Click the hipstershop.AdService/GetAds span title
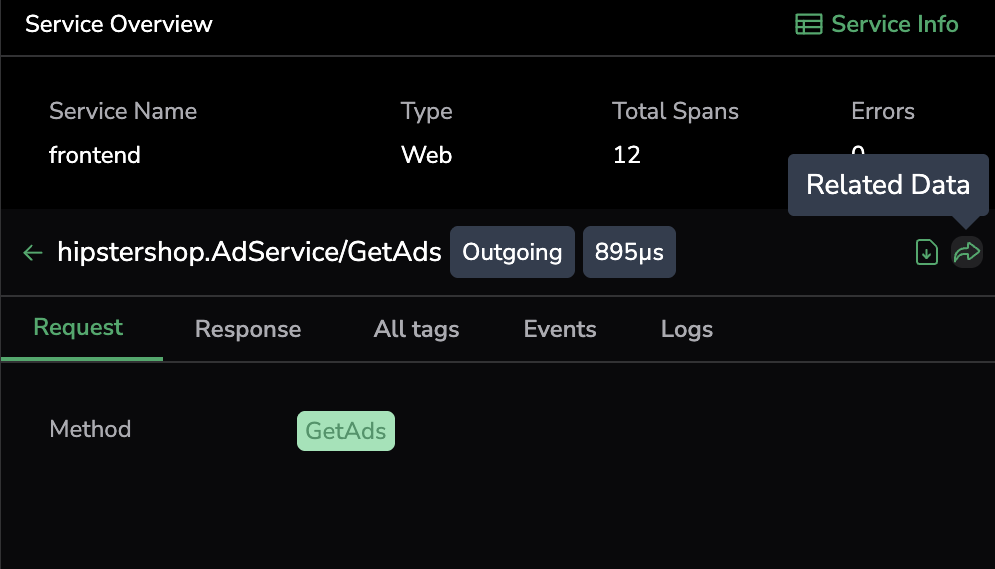This screenshot has height=569, width=995. (x=249, y=252)
